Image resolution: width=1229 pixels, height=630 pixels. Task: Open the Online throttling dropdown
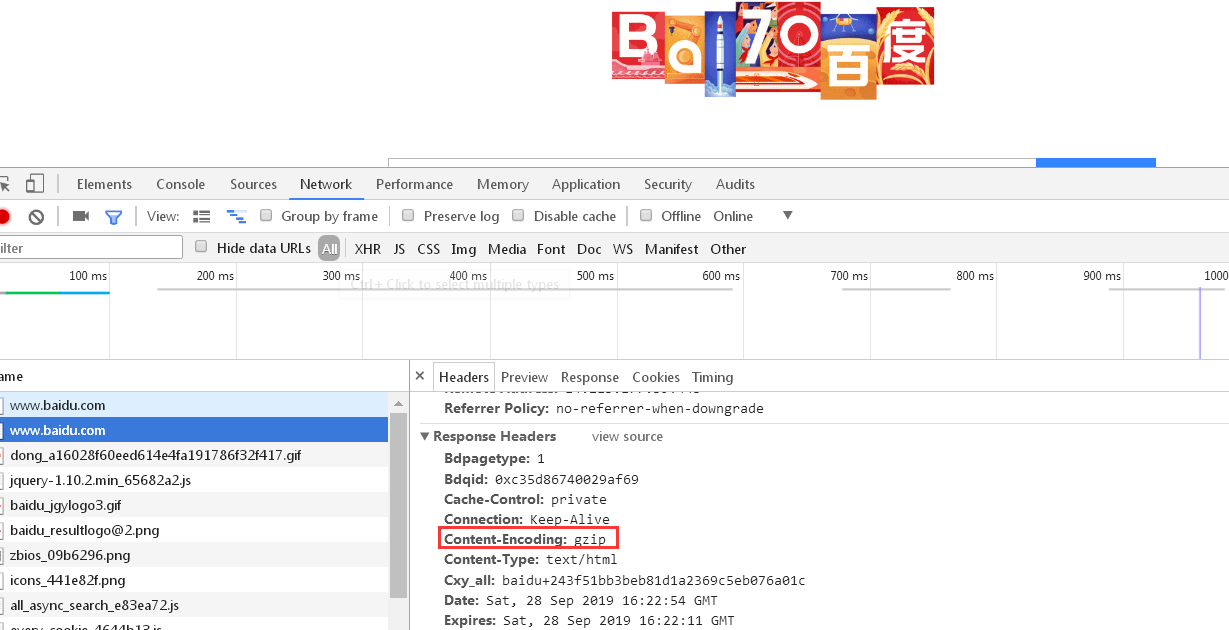point(753,216)
